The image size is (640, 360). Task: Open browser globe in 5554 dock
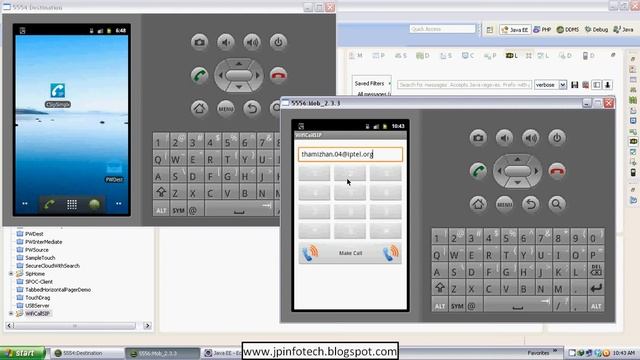pyautogui.click(x=94, y=204)
